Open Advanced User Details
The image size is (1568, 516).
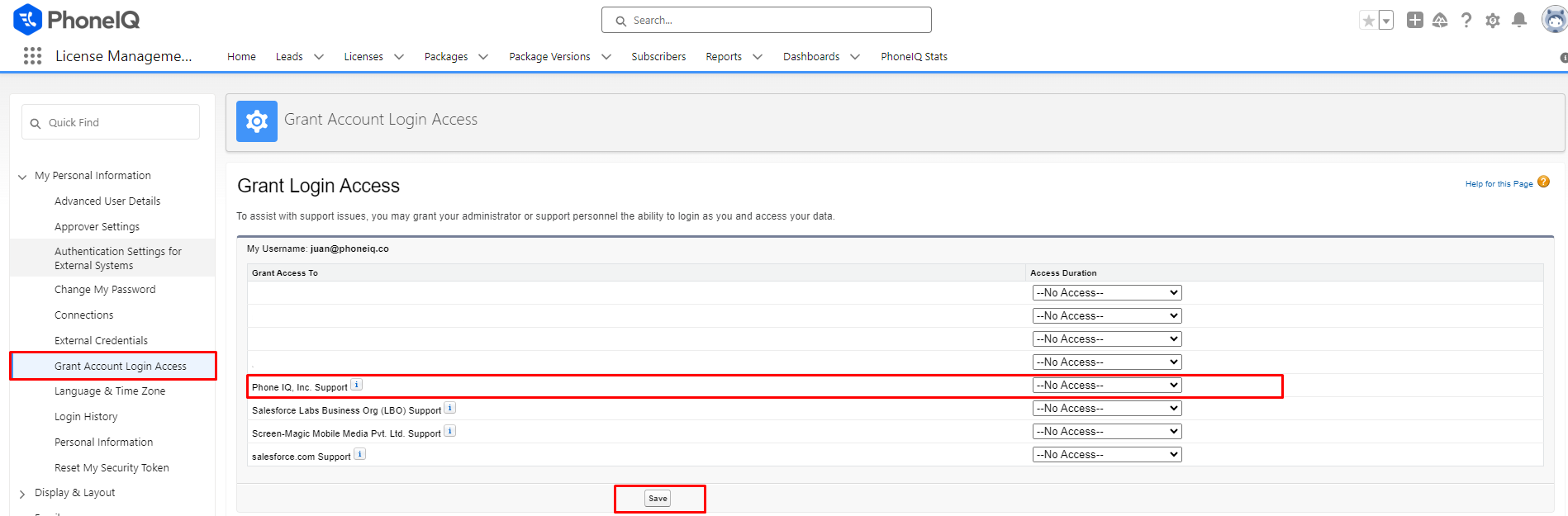pos(107,201)
